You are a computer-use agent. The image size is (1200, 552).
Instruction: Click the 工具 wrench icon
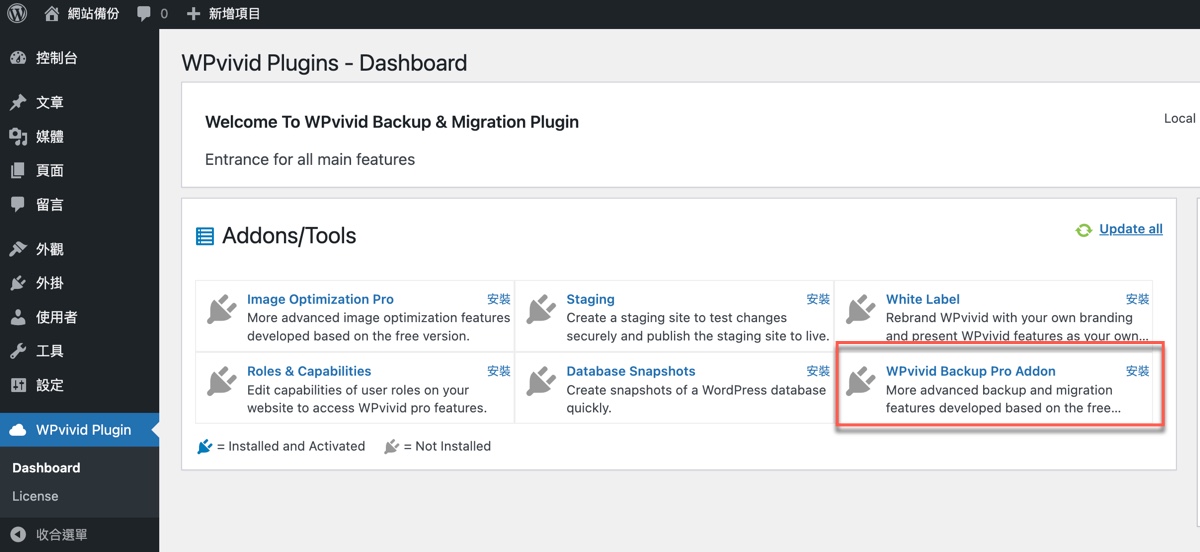pos(18,351)
